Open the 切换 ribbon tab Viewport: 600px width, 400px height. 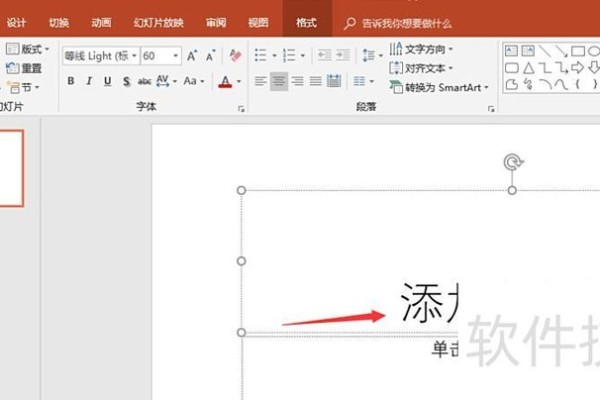point(59,23)
